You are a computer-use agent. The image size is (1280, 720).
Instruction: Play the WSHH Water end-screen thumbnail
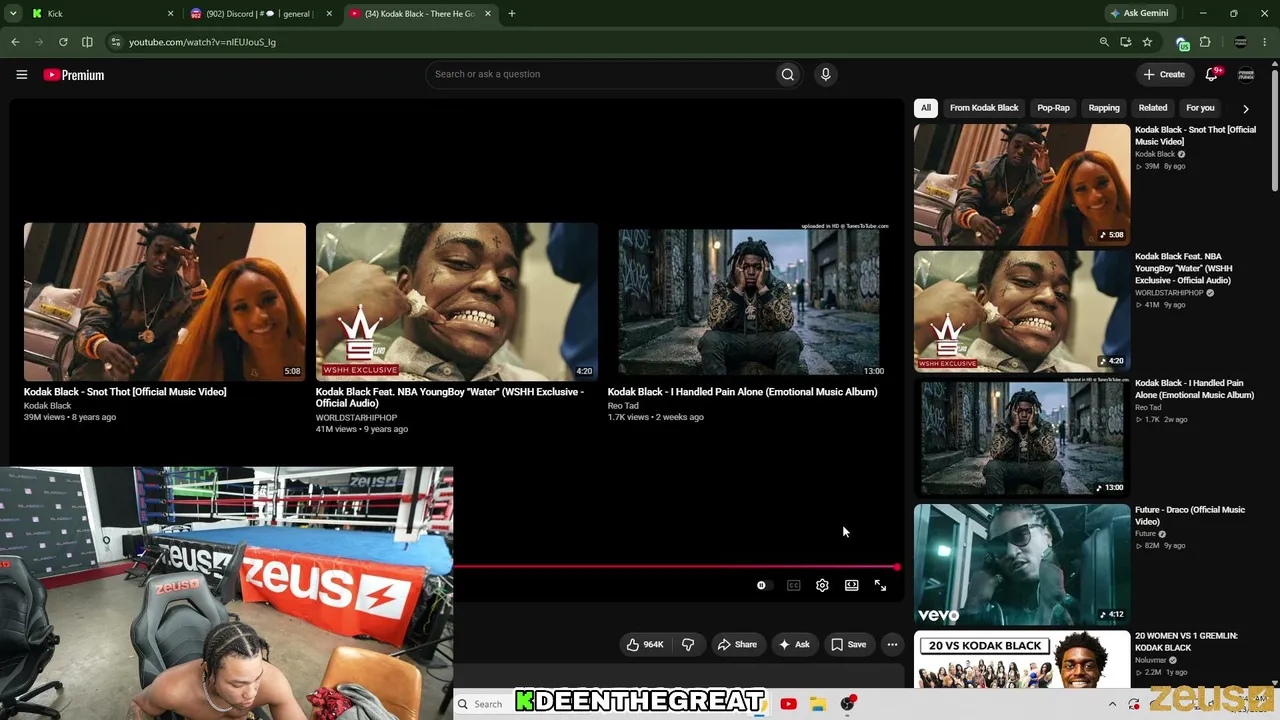pyautogui.click(x=457, y=301)
